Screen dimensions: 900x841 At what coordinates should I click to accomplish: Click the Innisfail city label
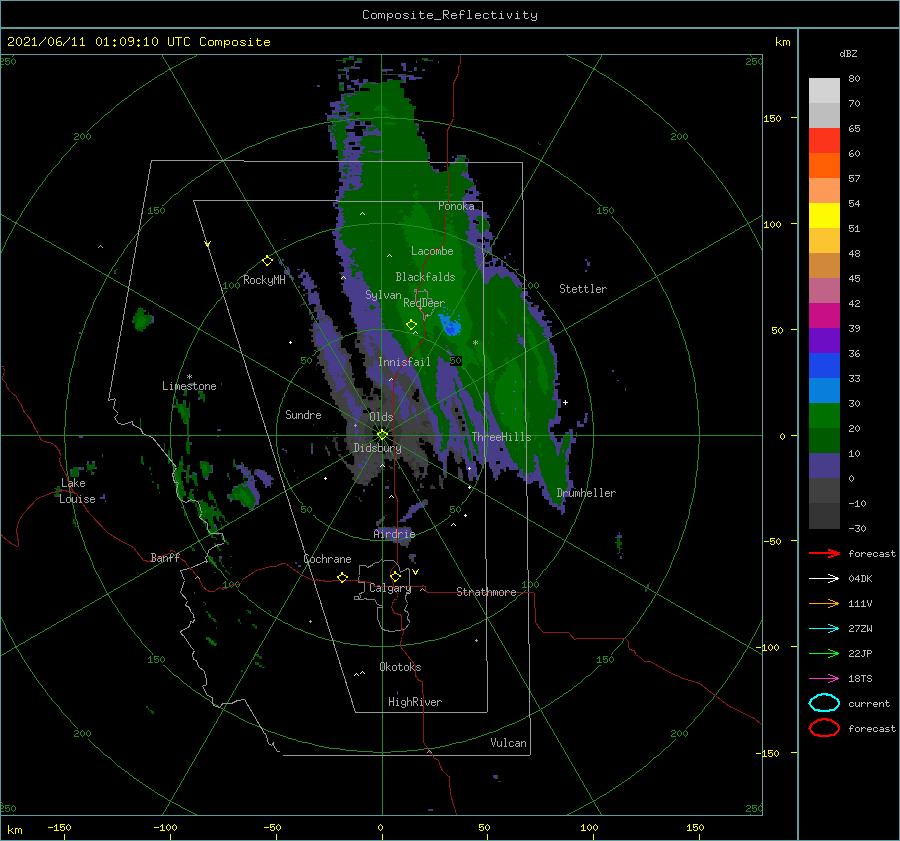[x=404, y=362]
